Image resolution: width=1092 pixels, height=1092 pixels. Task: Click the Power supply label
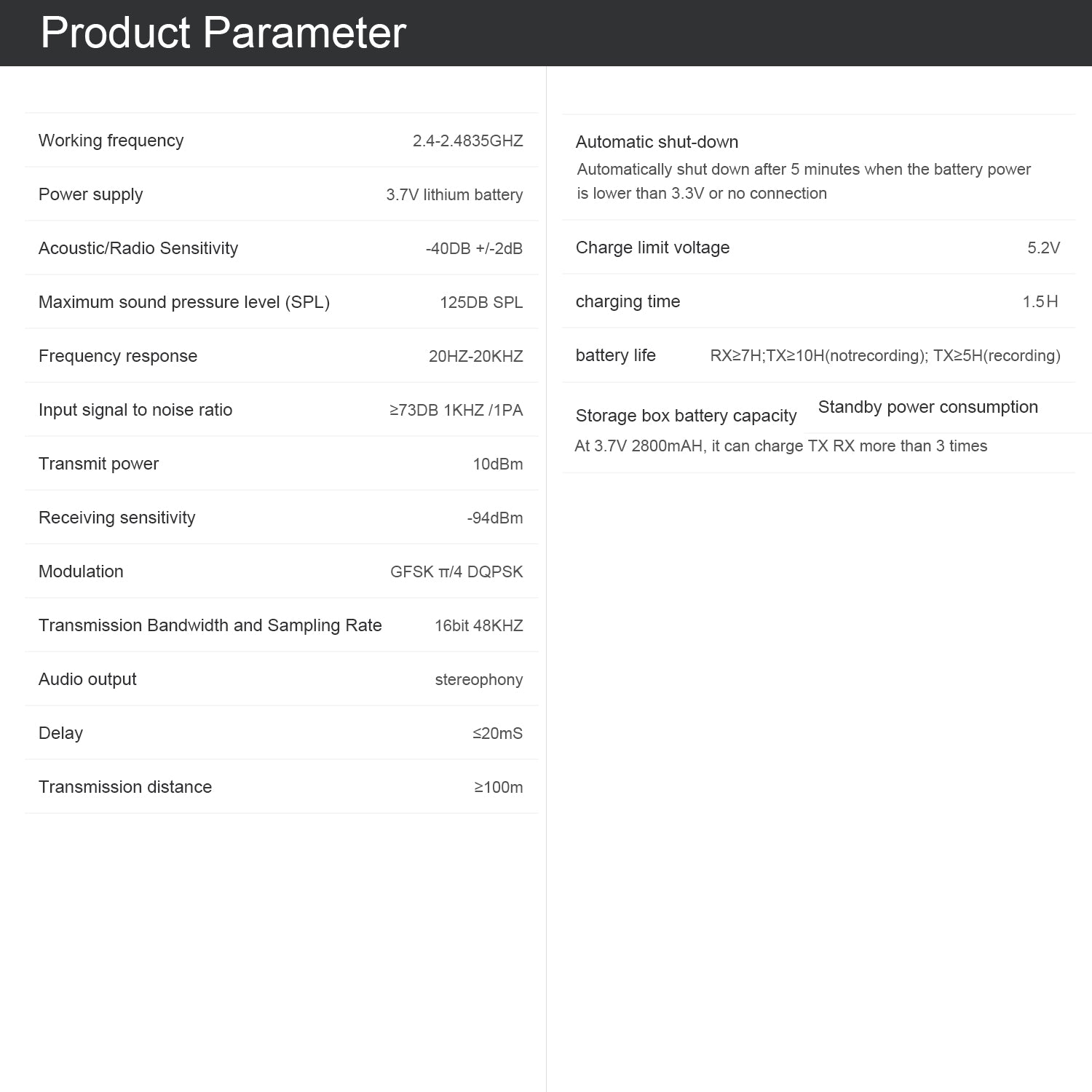(90, 194)
